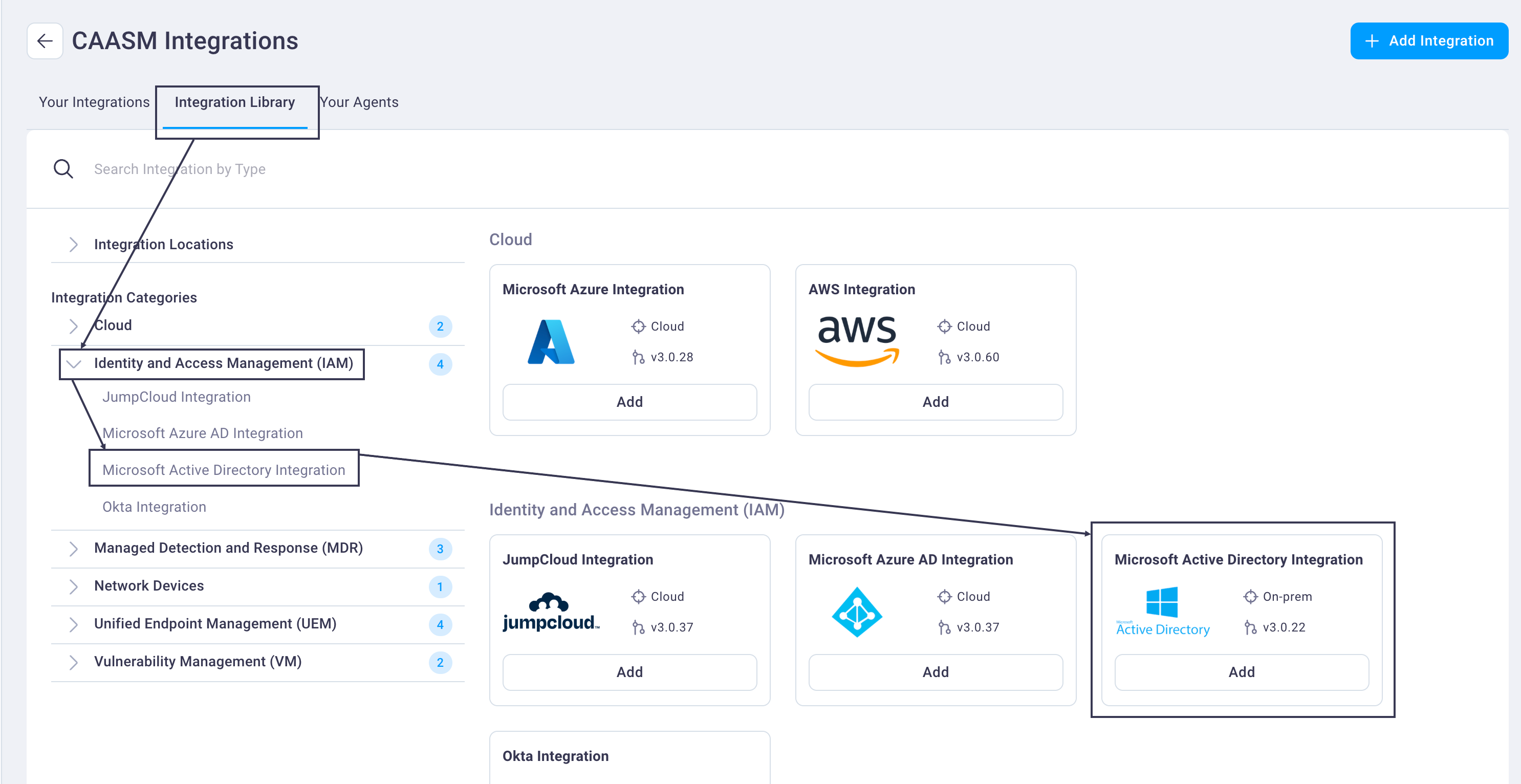This screenshot has width=1521, height=784.
Task: Add the AWS Integration
Action: pyautogui.click(x=936, y=402)
